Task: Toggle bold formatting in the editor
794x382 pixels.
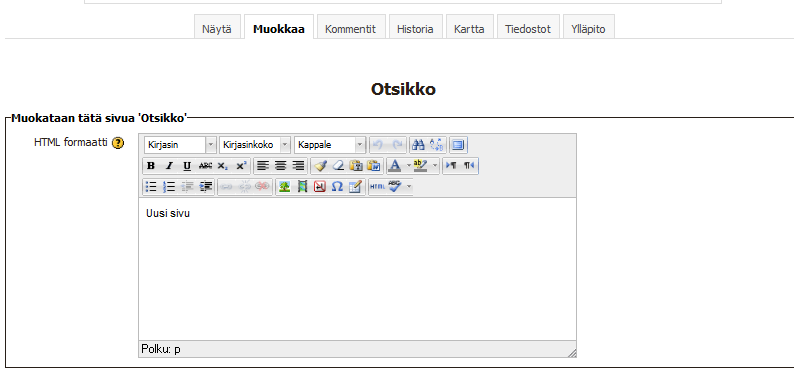Action: point(150,166)
